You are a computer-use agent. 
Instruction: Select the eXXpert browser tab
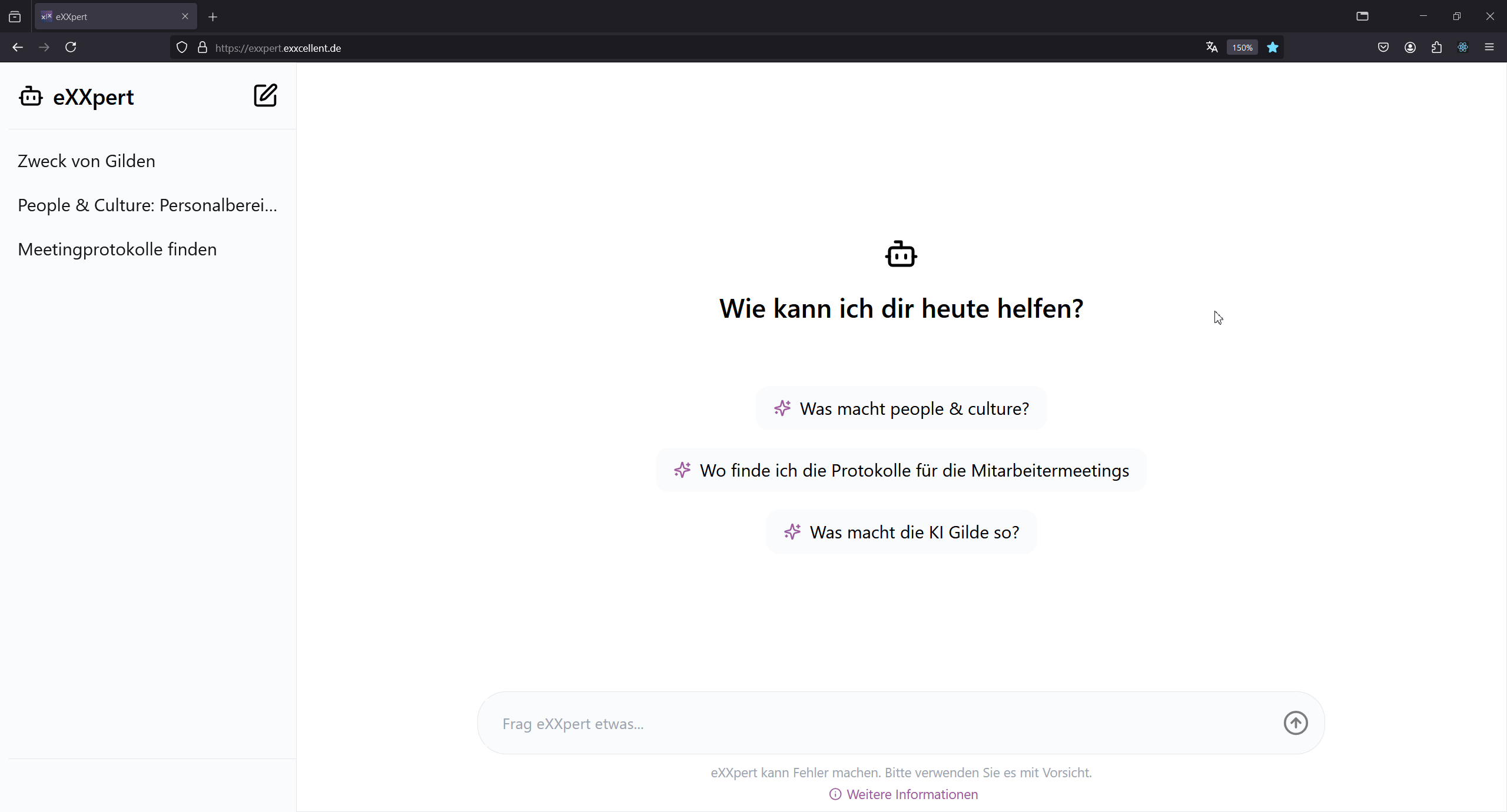click(116, 16)
